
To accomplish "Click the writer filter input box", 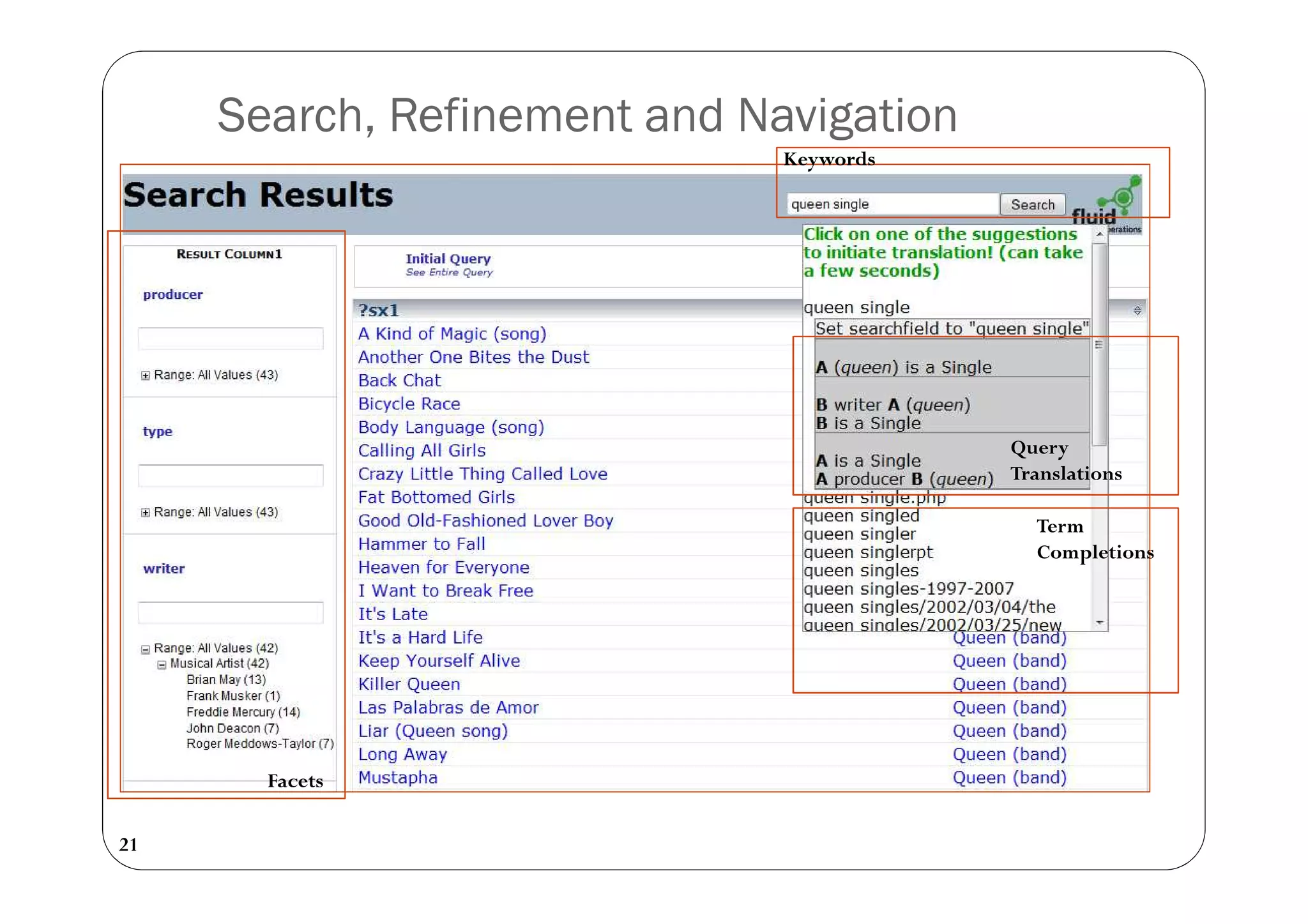I will coord(231,612).
